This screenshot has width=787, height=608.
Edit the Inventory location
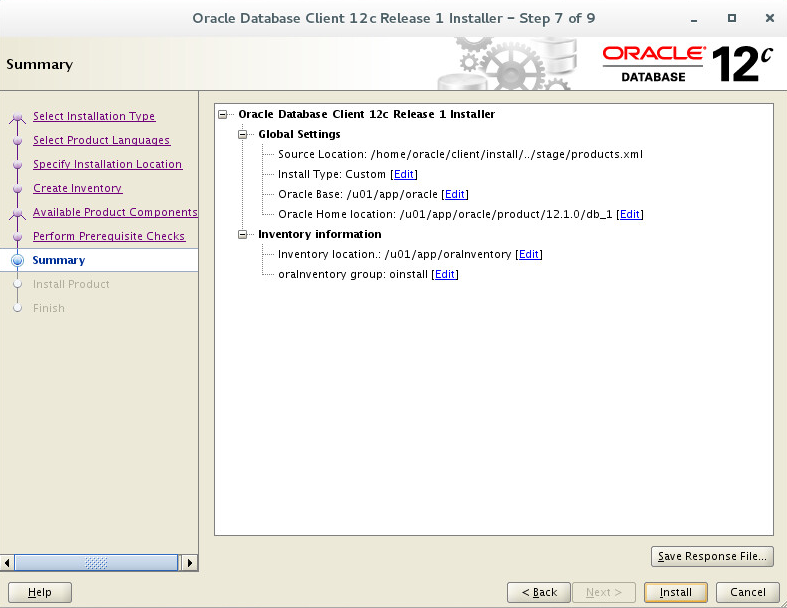tap(529, 255)
